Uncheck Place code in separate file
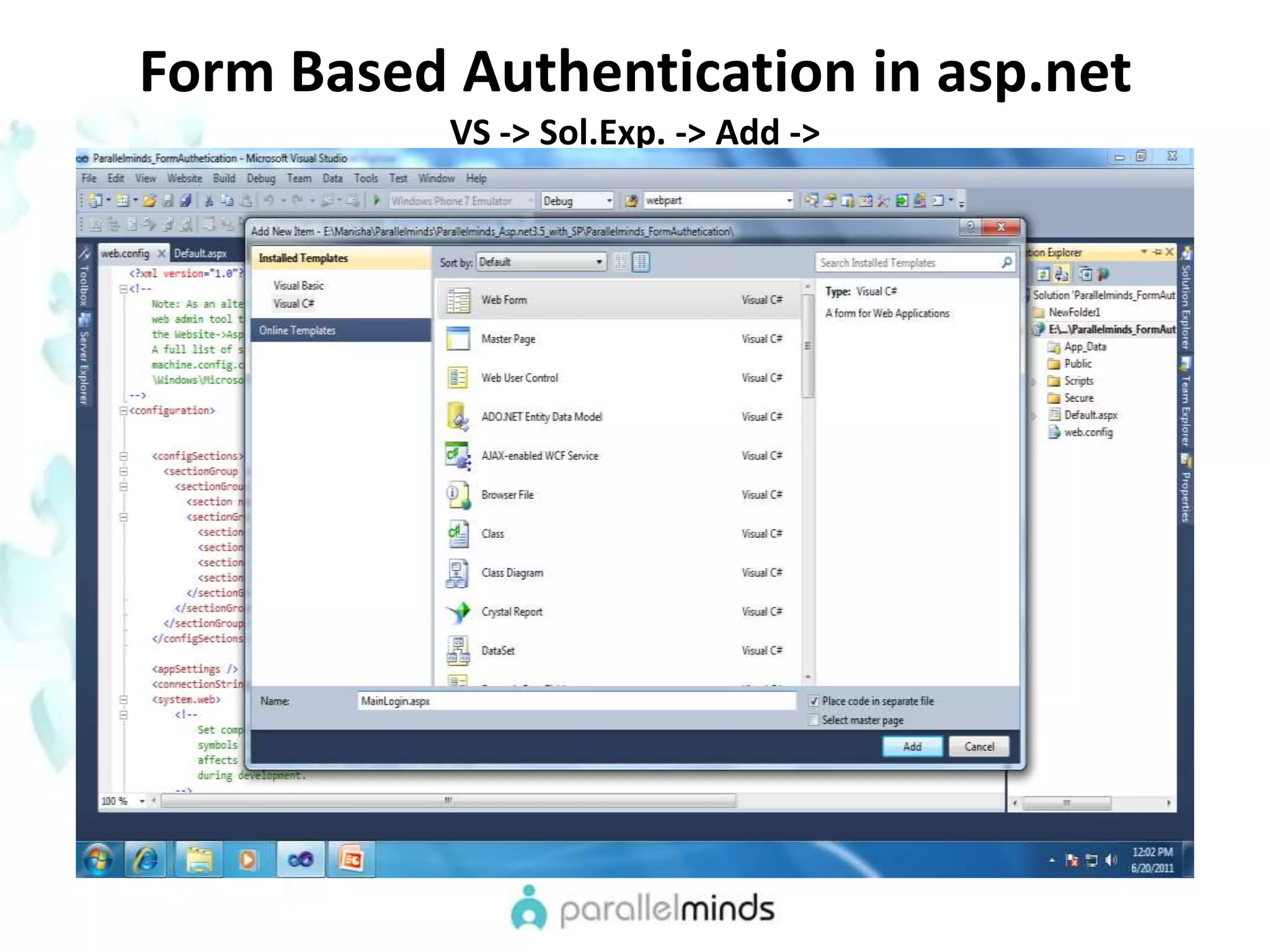This screenshot has width=1270, height=952. 814,702
